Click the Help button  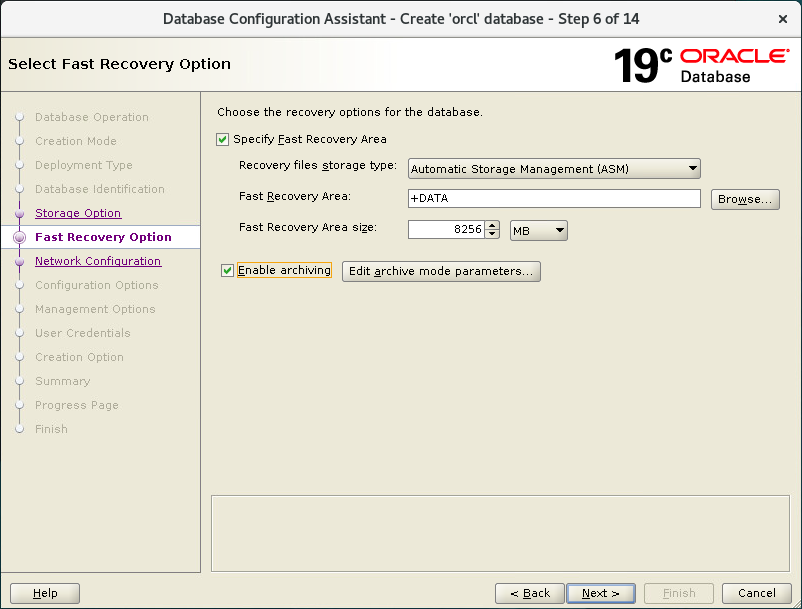point(45,593)
